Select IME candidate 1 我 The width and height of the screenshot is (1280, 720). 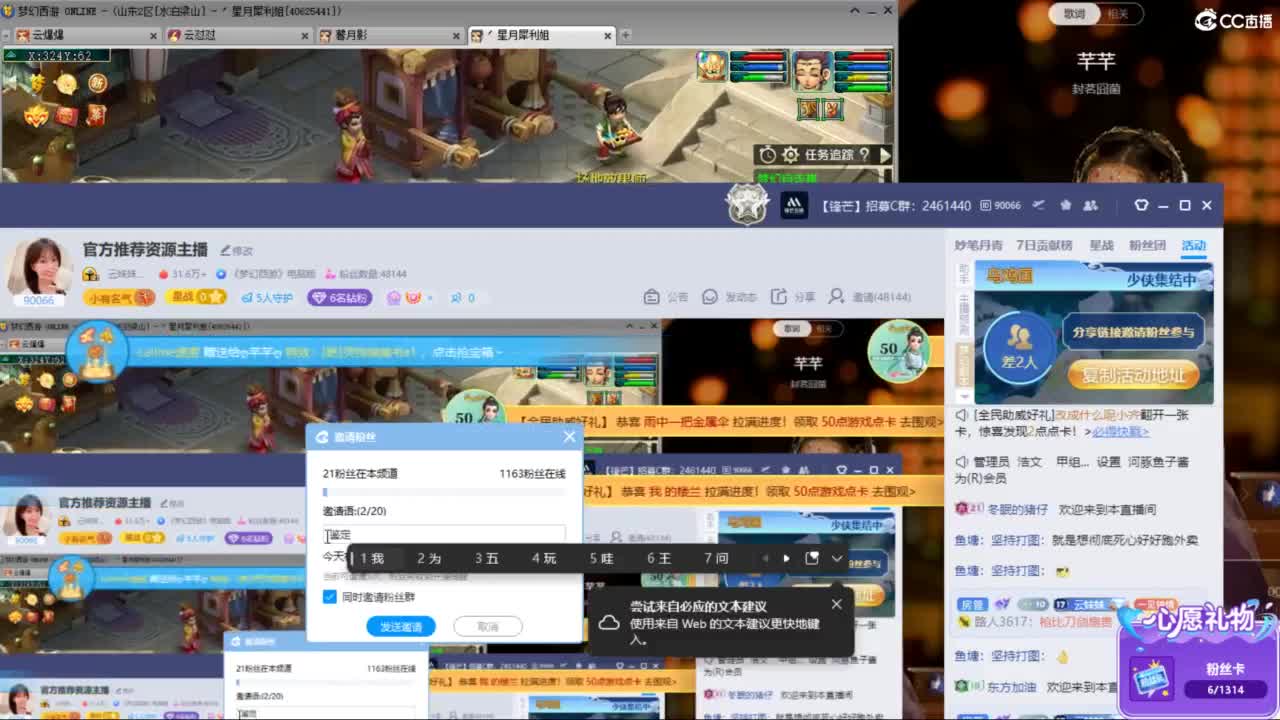point(372,558)
